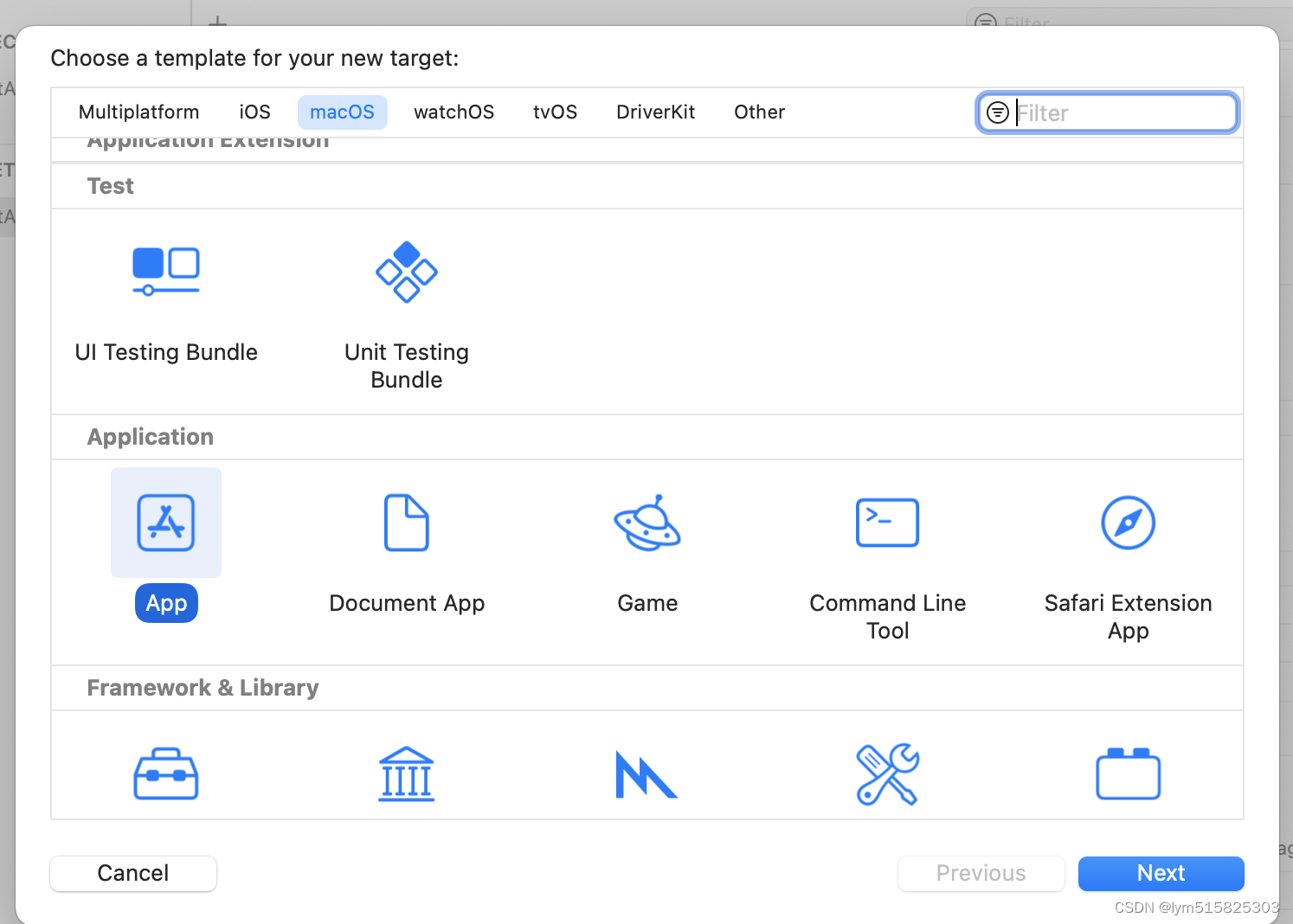Image resolution: width=1293 pixels, height=924 pixels.
Task: Switch to the watchOS tab
Action: (x=454, y=112)
